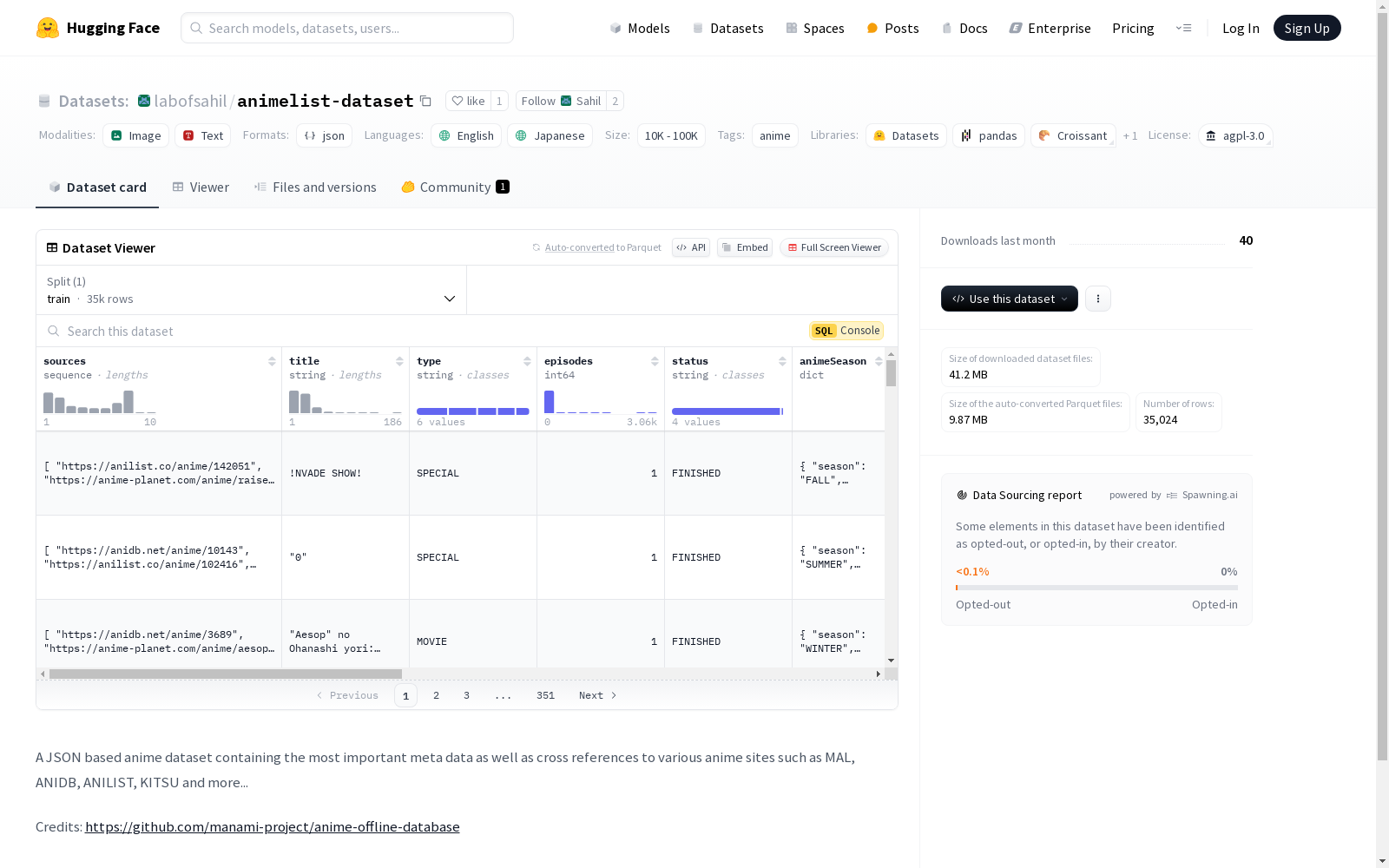Copy dataset name with the copy icon
The height and width of the screenshot is (868, 1389).
coord(425,101)
